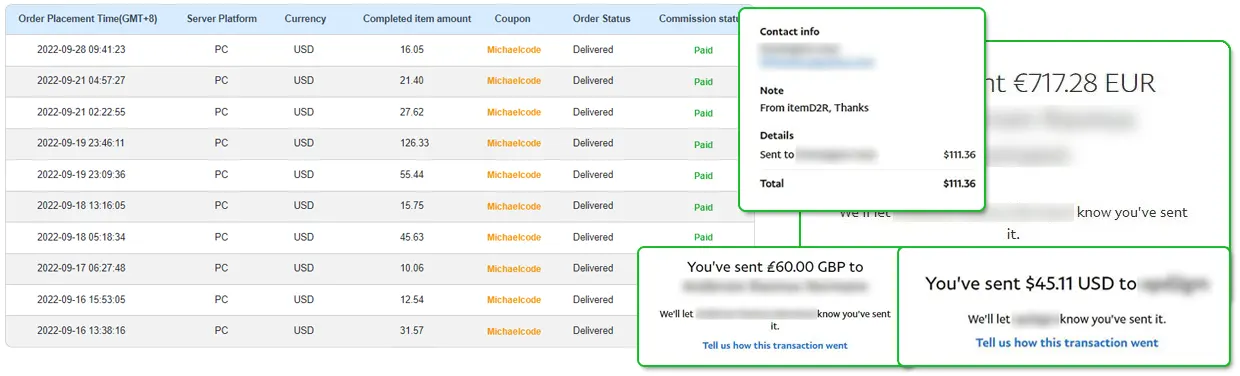Click the Currency column header
This screenshot has height=376, width=1240.
pyautogui.click(x=305, y=19)
